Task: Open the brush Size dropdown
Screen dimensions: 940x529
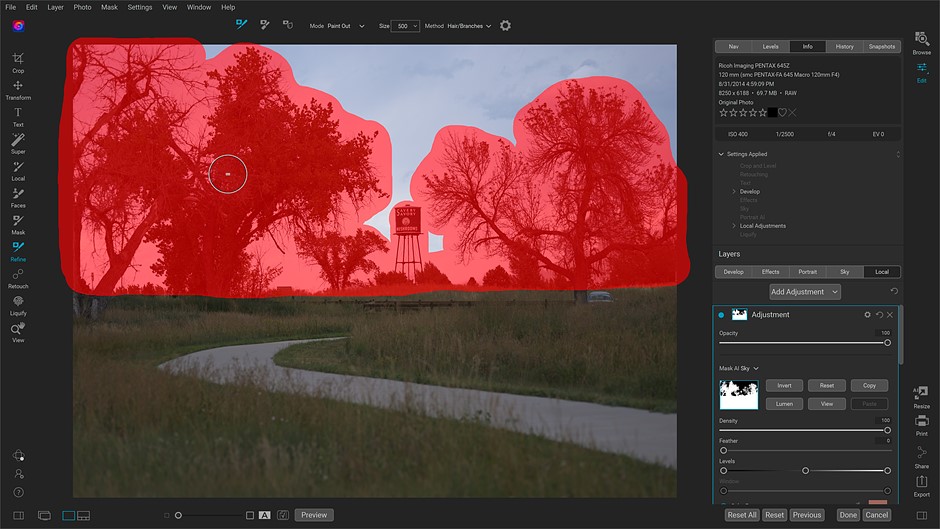Action: coord(405,26)
